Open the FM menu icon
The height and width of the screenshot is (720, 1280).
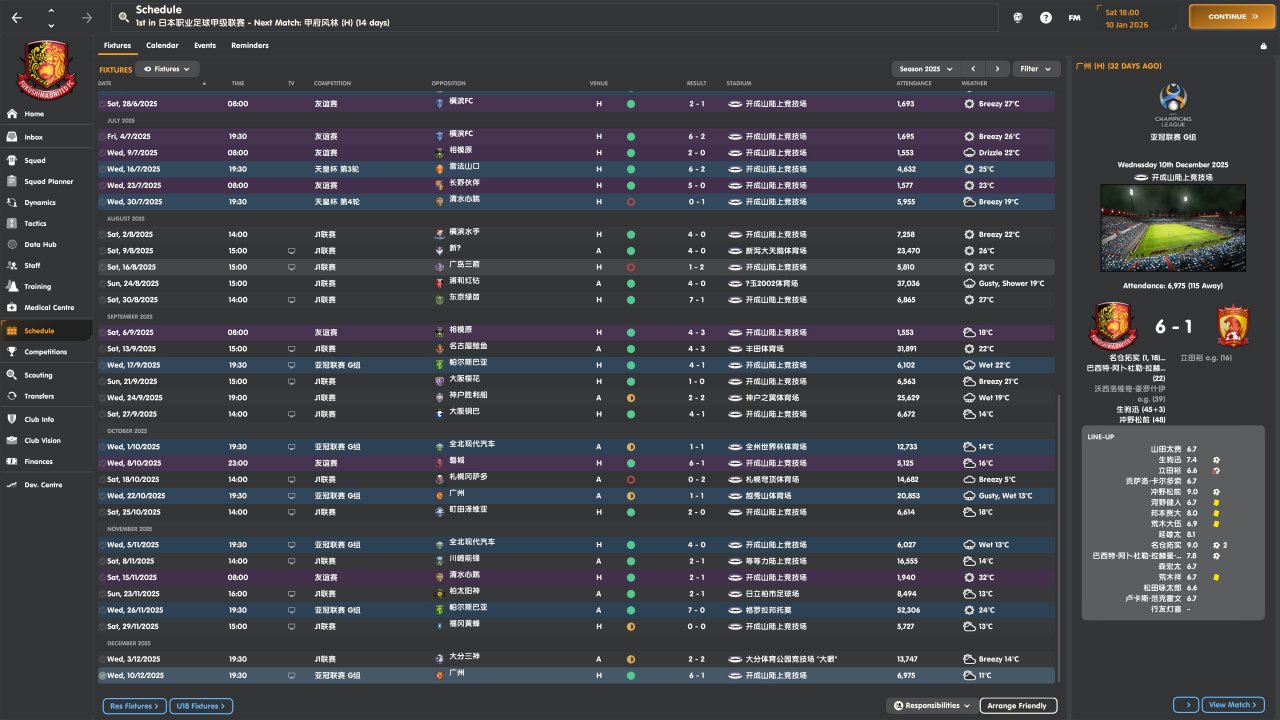(1074, 17)
